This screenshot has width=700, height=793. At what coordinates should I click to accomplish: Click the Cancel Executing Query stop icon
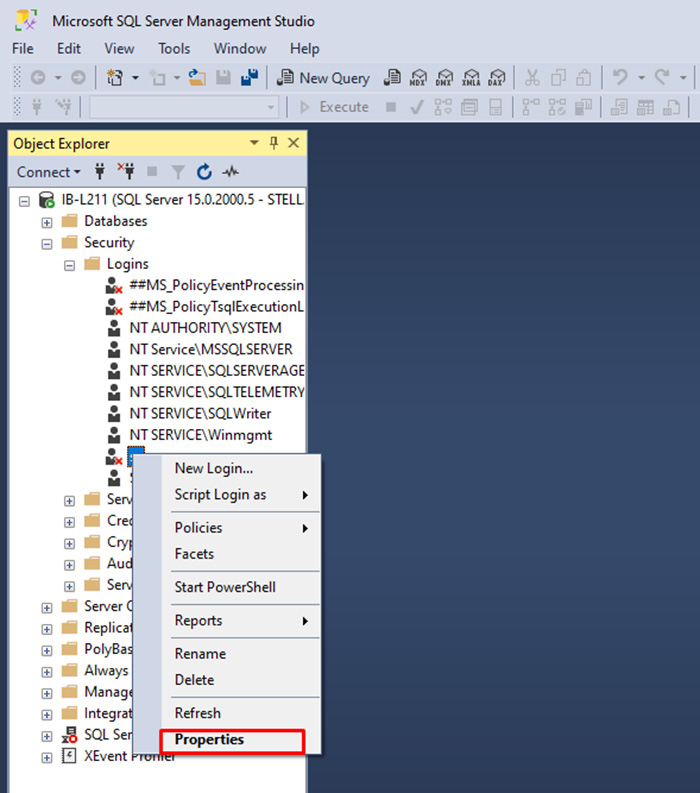click(x=390, y=107)
